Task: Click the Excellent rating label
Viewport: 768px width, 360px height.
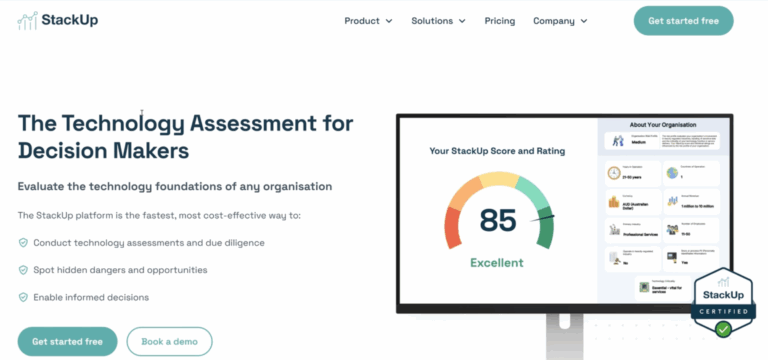Action: pos(497,263)
